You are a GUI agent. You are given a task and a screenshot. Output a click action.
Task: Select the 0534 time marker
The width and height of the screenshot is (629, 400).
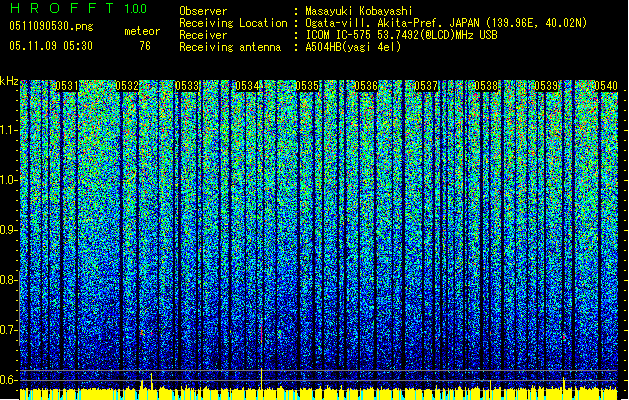[247, 87]
